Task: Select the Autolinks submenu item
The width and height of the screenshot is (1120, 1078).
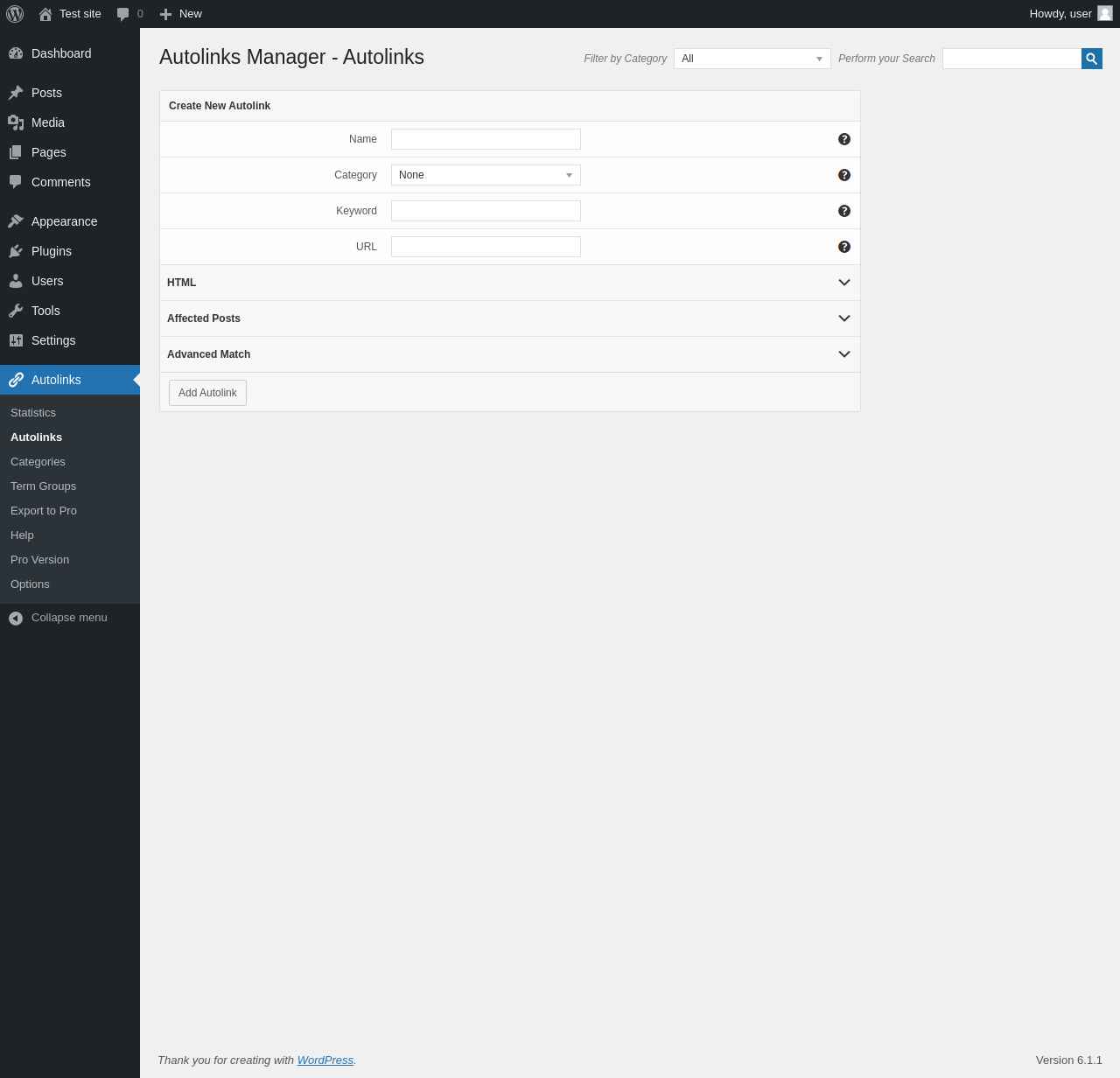Action: tap(70, 437)
